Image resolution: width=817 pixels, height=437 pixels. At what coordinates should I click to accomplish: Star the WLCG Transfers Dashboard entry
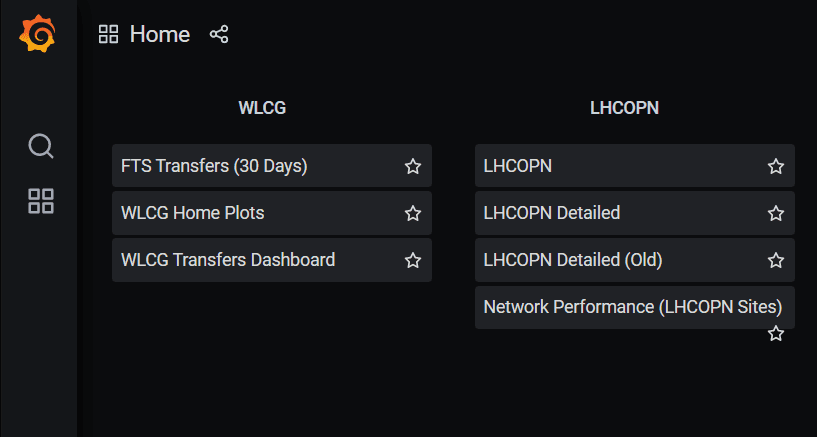(413, 260)
